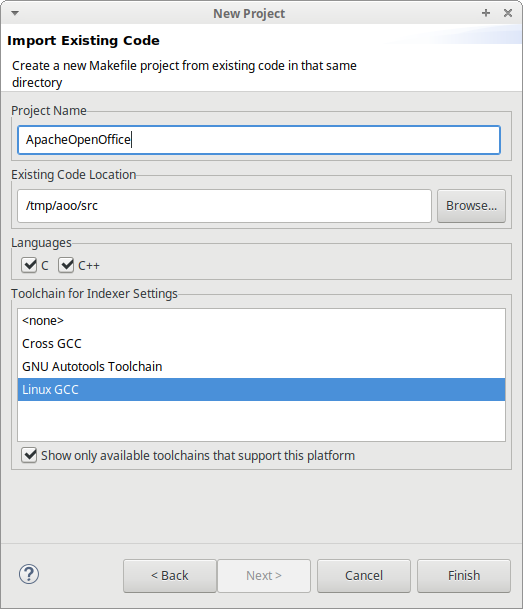Click the Finish button
The width and height of the screenshot is (523, 609).
464,576
